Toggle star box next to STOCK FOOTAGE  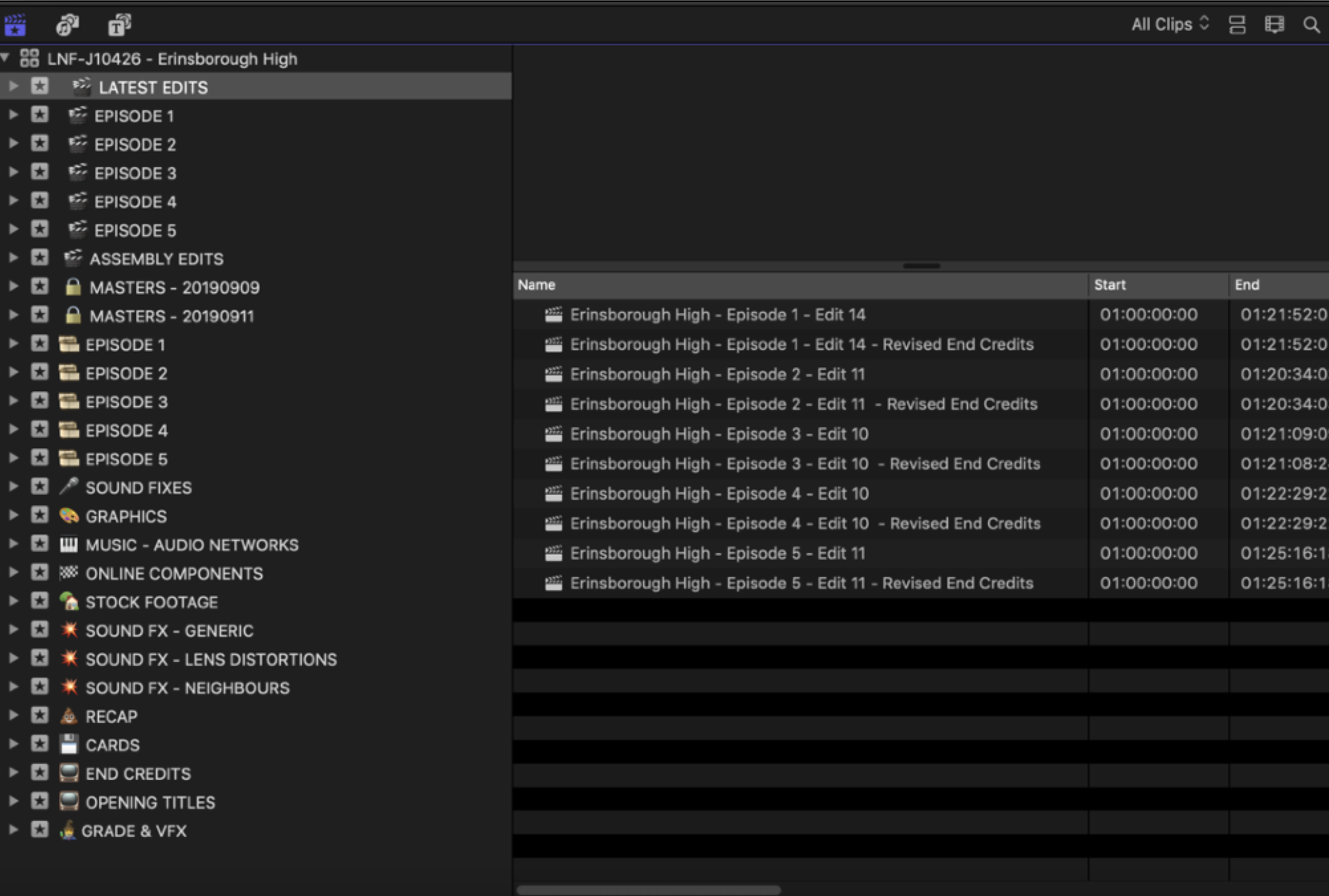(39, 601)
